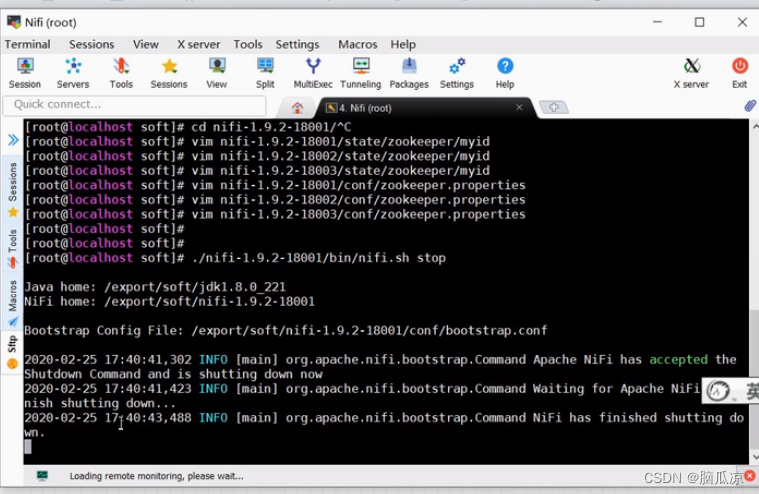Image resolution: width=759 pixels, height=494 pixels.
Task: Click the terminal scrollbar down arrow
Action: pos(755,457)
